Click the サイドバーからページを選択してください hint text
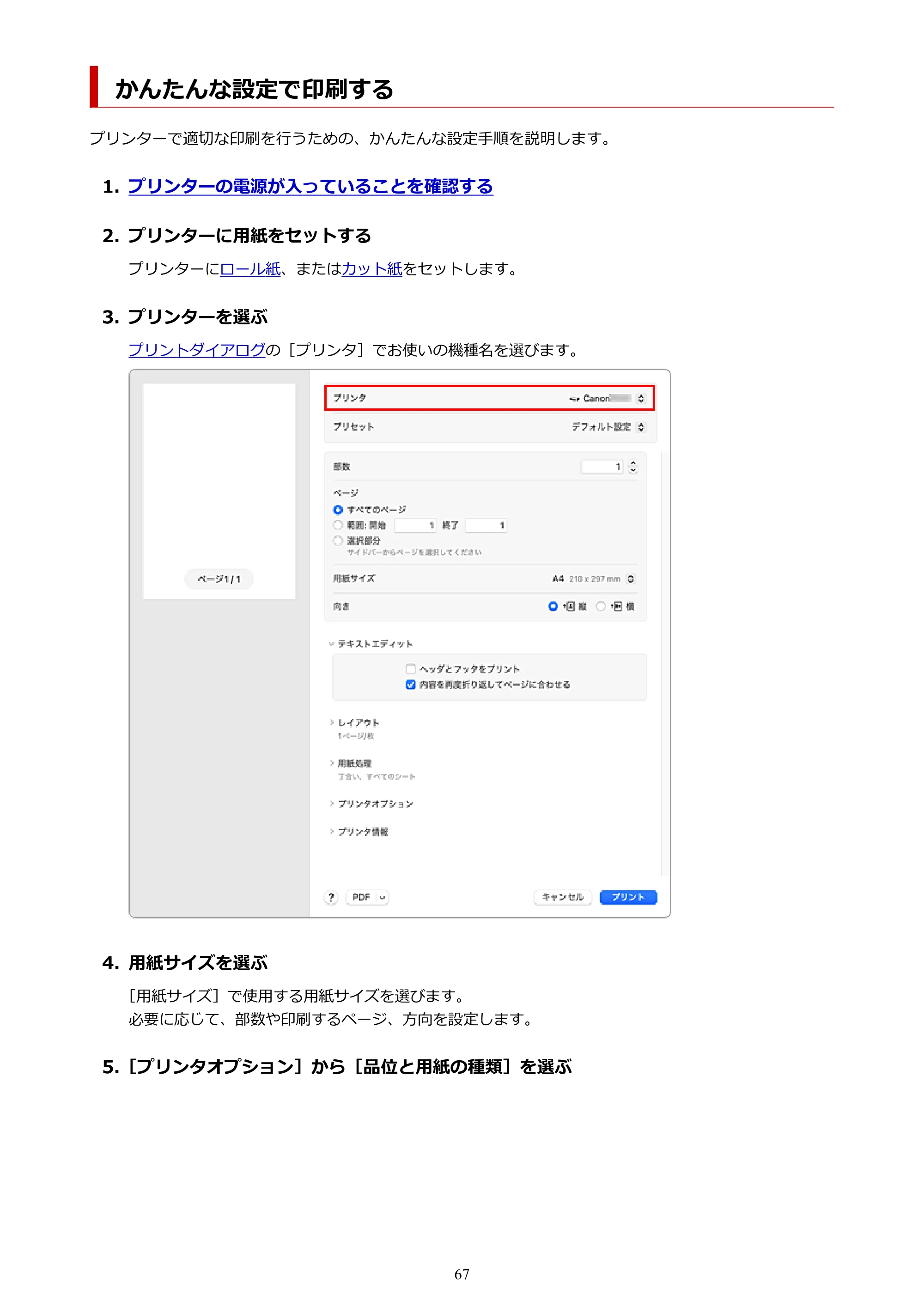924x1307 pixels. [x=414, y=552]
